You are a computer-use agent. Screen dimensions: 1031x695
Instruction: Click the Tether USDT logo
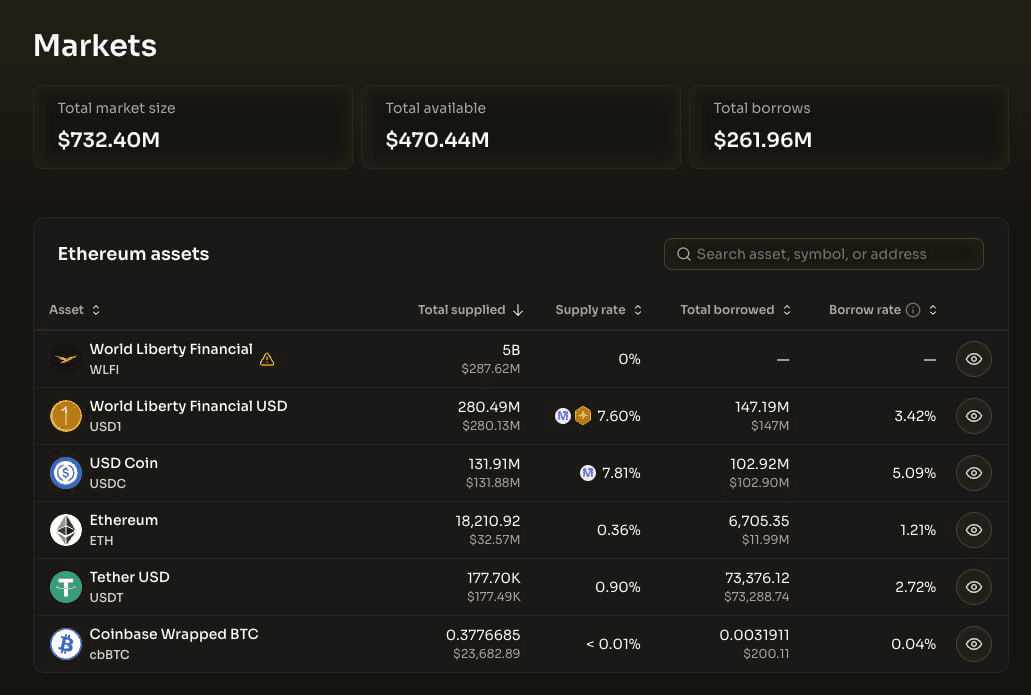point(66,587)
